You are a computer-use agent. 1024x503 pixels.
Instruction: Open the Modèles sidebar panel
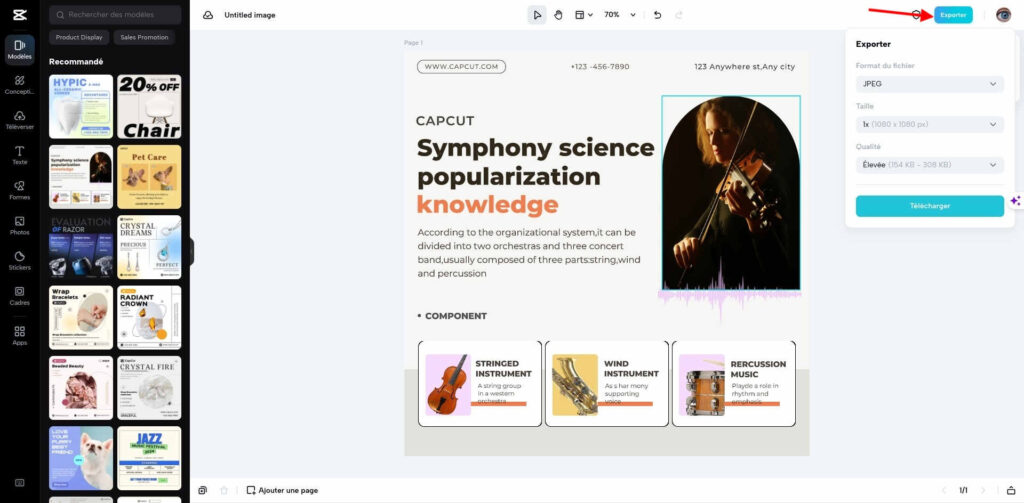click(20, 50)
